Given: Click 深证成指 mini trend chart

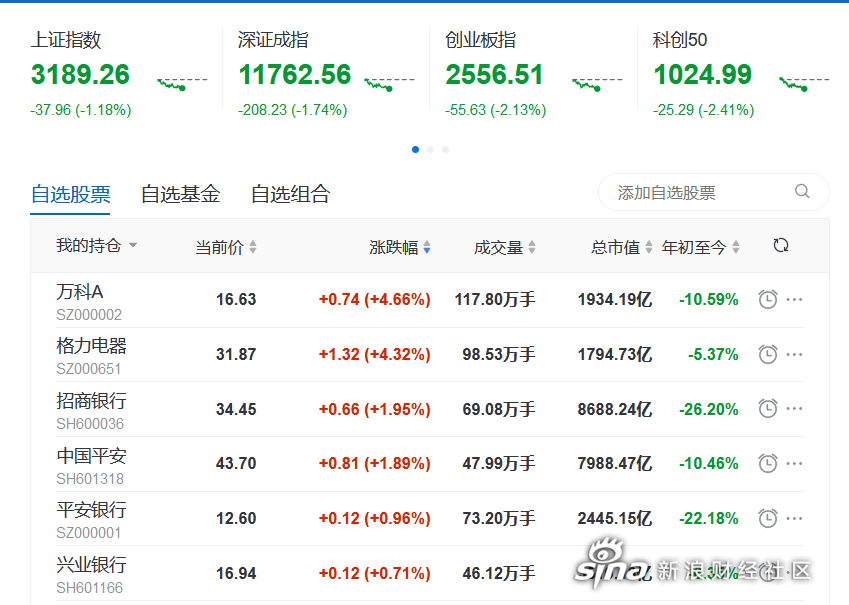Looking at the screenshot, I should pyautogui.click(x=390, y=83).
